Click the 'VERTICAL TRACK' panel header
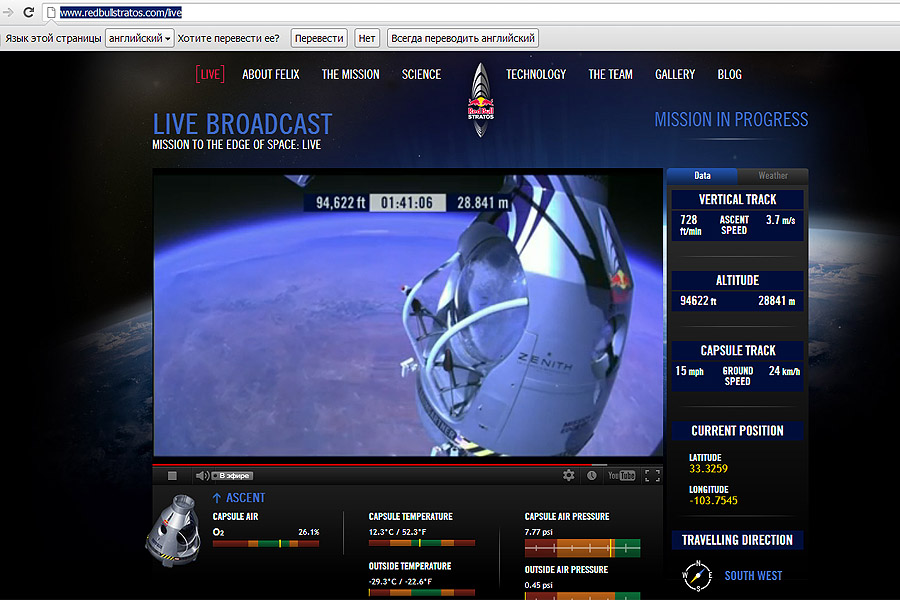 pos(738,199)
